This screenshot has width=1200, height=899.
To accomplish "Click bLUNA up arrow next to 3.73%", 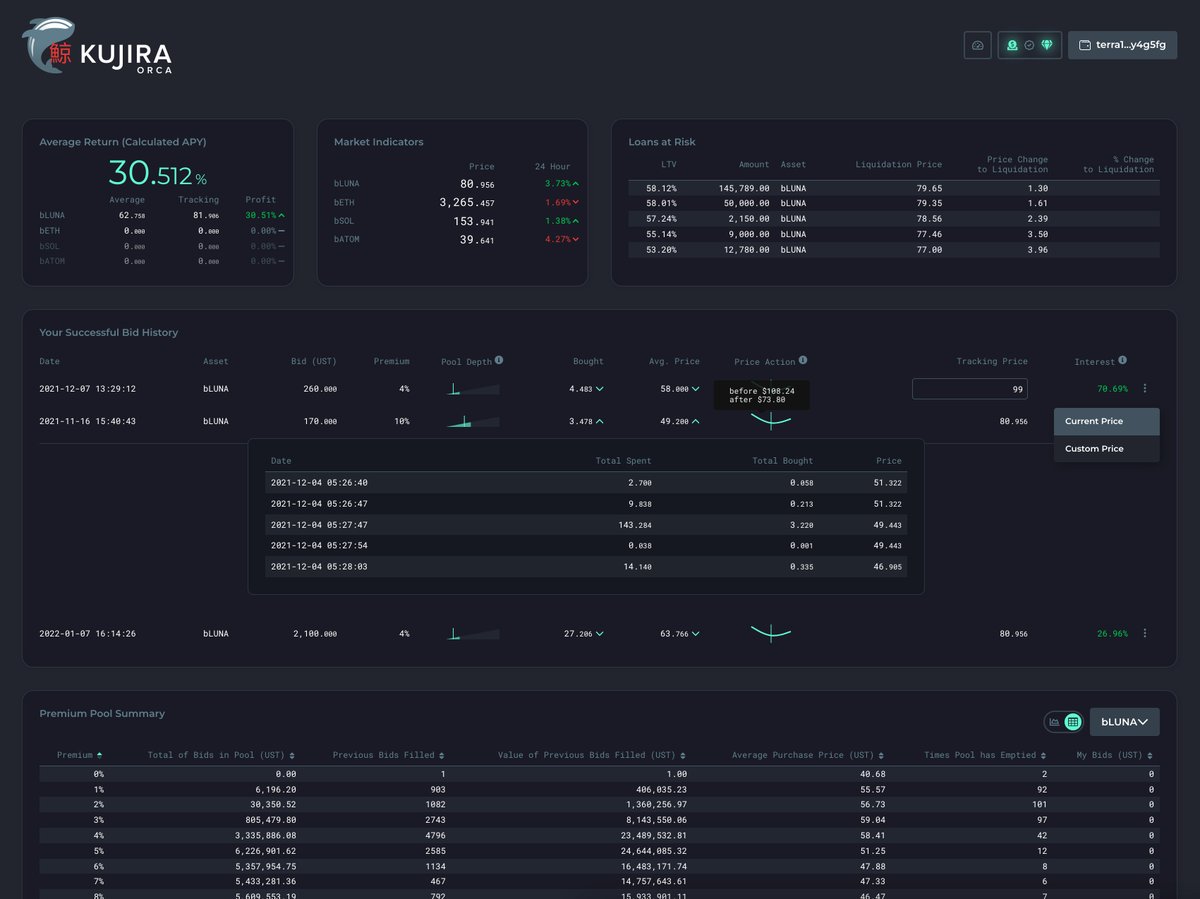I will click(x=576, y=184).
